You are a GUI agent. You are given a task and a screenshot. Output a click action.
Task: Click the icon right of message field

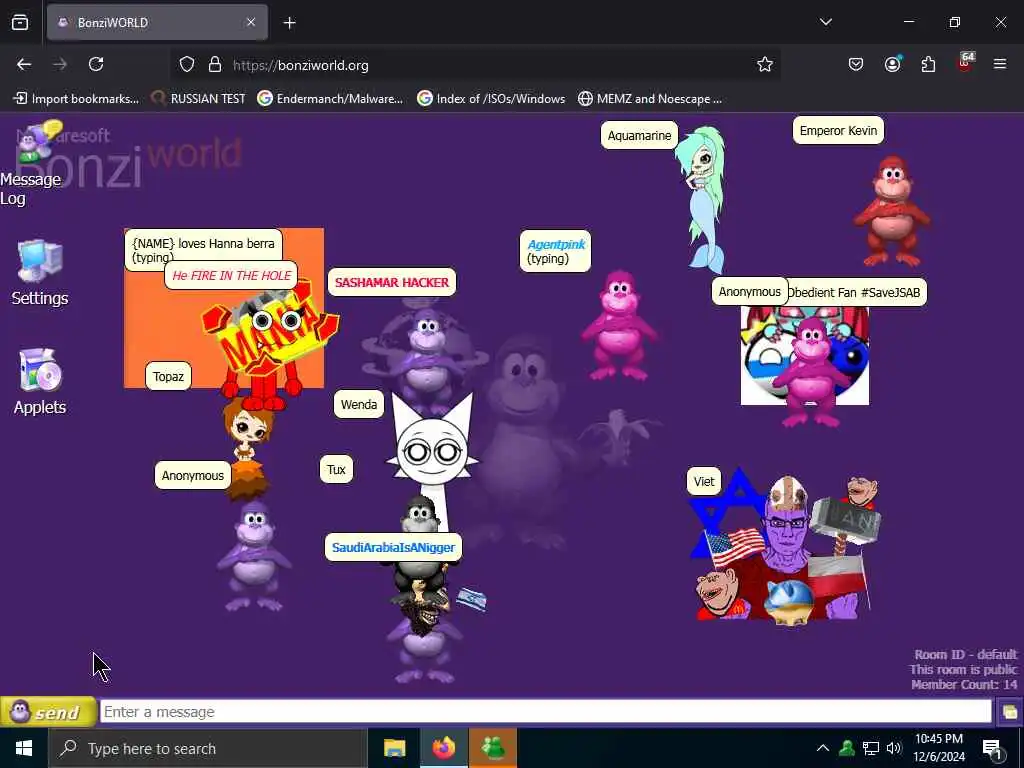click(x=1009, y=711)
